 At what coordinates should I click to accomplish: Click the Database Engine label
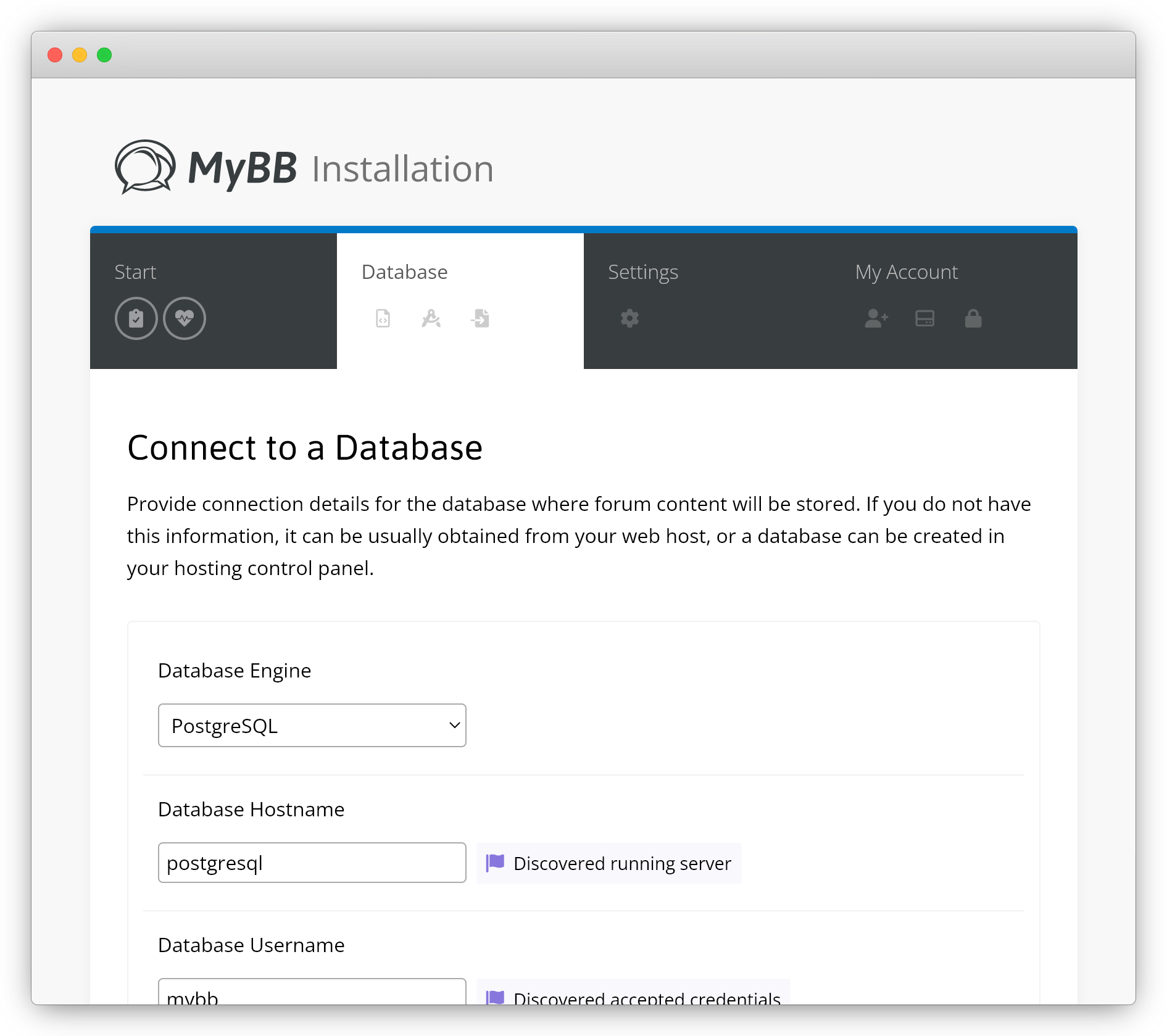tap(235, 671)
